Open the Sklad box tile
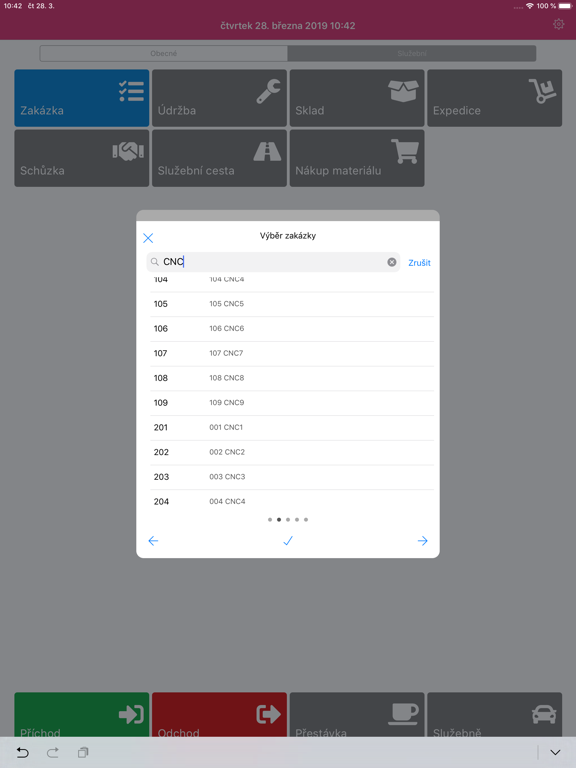Screen dimensions: 576x768 [357, 98]
